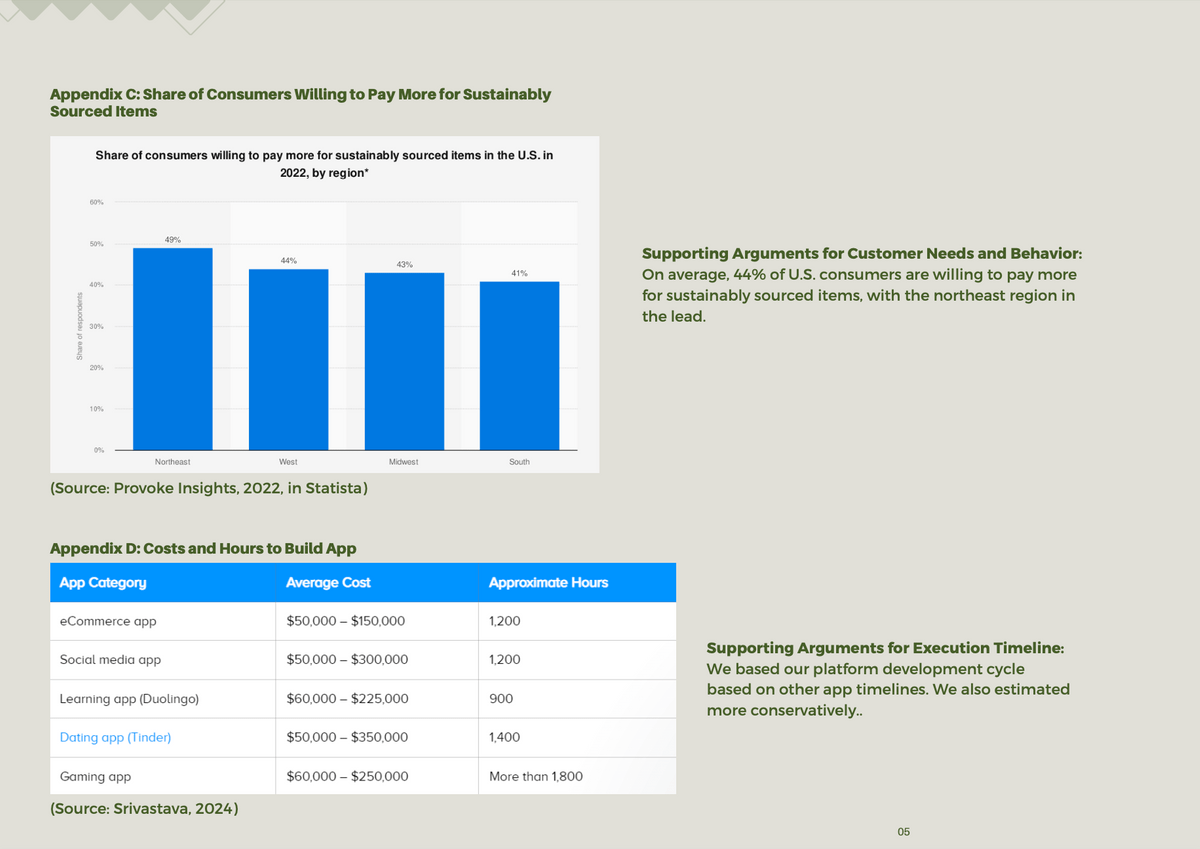Image resolution: width=1200 pixels, height=849 pixels.
Task: Select the paragraph about platform development cycle
Action: [888, 689]
